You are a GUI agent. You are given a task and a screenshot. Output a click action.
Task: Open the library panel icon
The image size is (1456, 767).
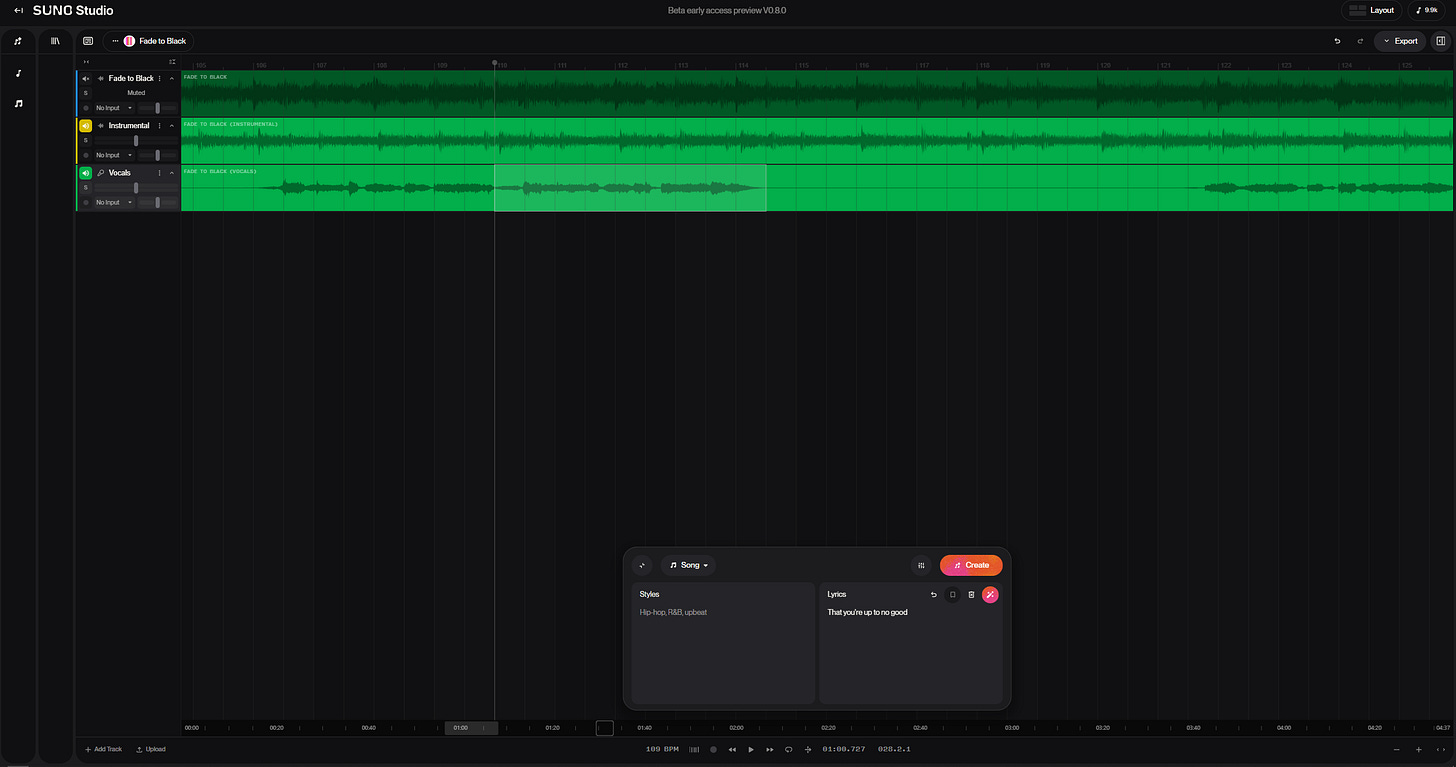coord(56,41)
